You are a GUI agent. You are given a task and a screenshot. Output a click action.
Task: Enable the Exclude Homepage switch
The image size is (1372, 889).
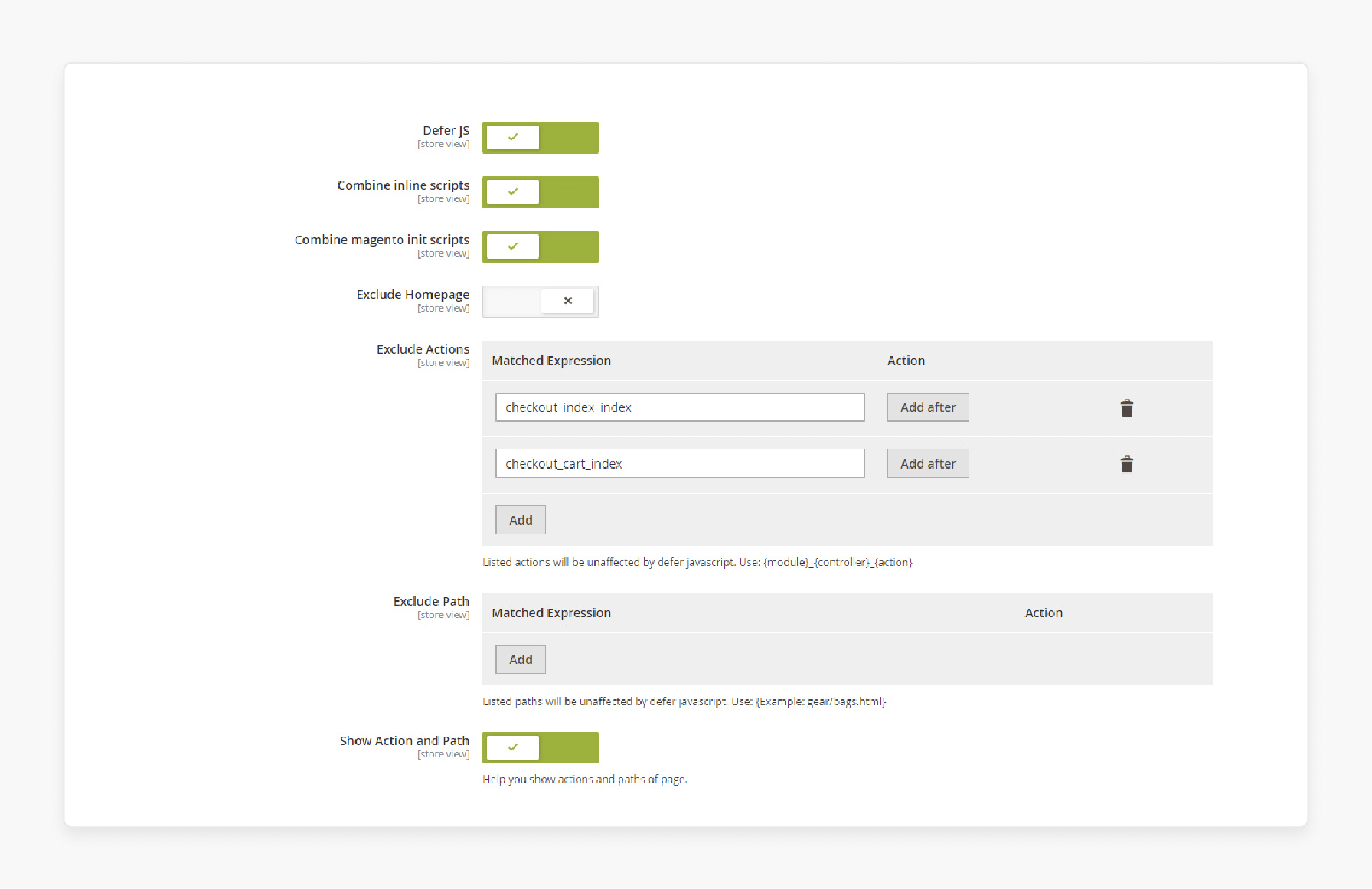click(x=540, y=301)
